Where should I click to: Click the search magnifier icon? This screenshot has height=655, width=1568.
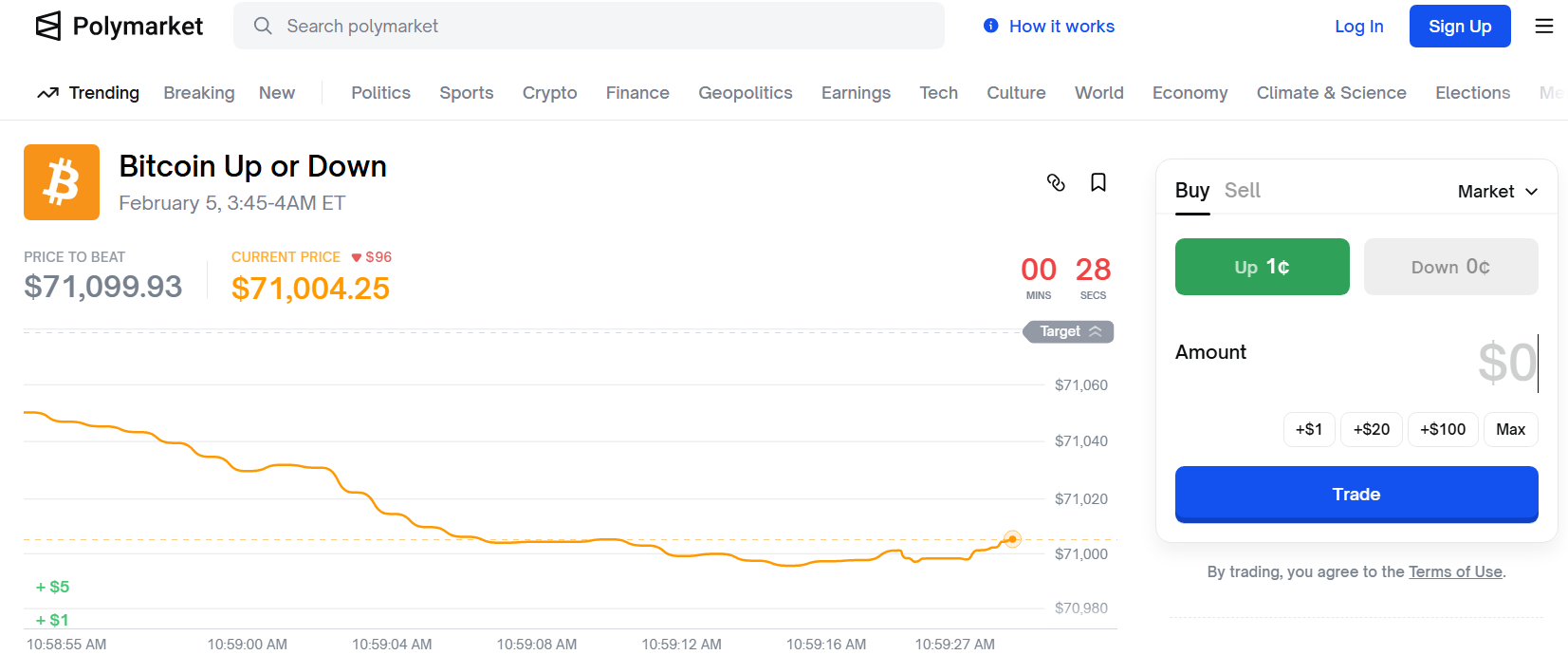click(263, 26)
